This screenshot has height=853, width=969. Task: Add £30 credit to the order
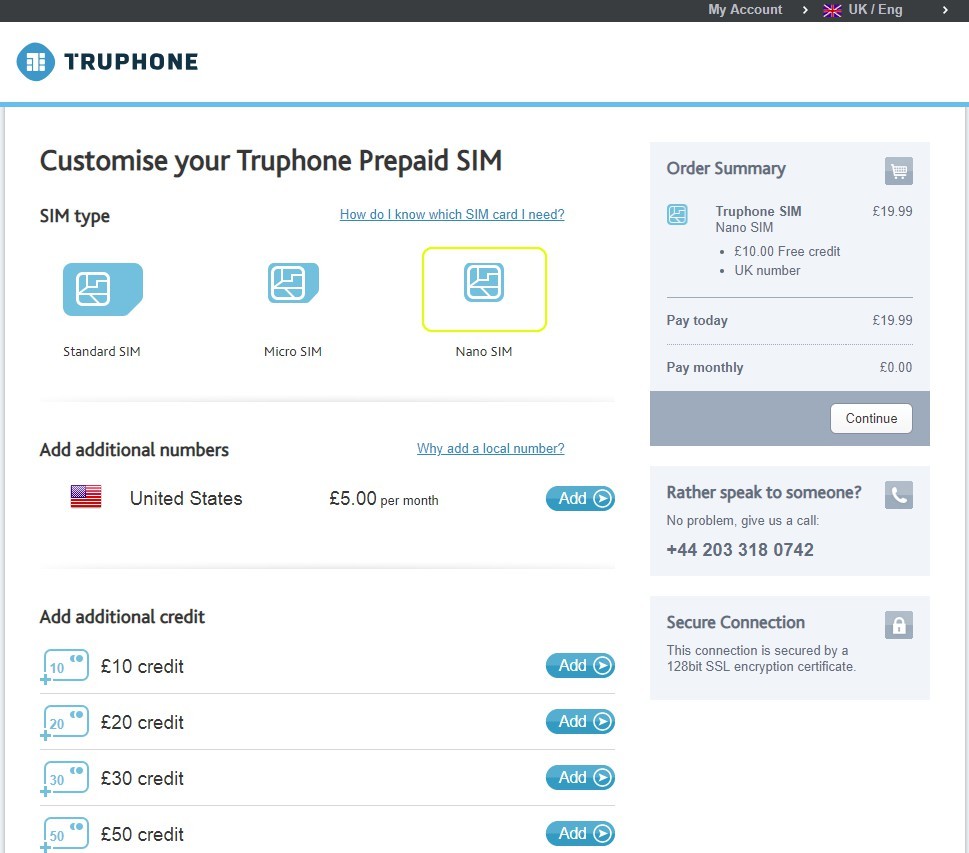coord(580,777)
